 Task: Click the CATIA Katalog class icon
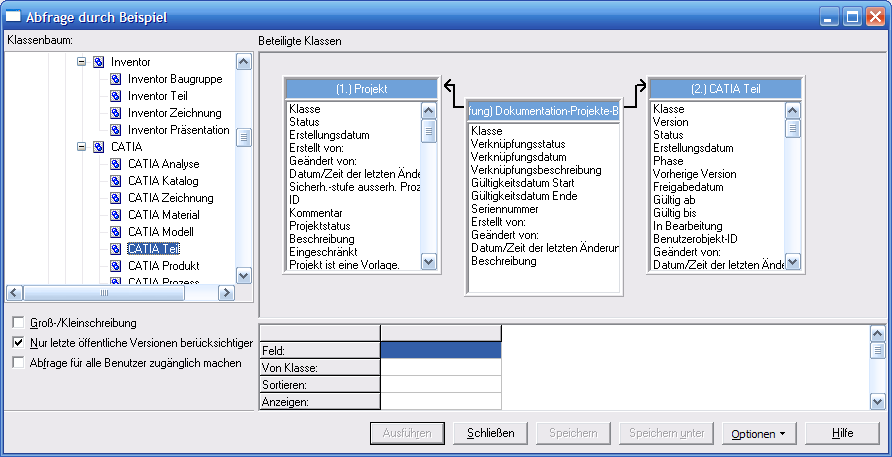[115, 181]
